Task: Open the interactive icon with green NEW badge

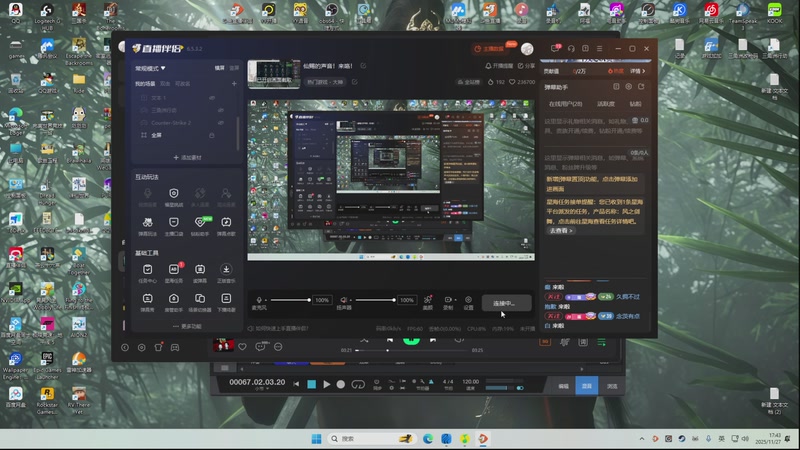Action: coord(200,222)
